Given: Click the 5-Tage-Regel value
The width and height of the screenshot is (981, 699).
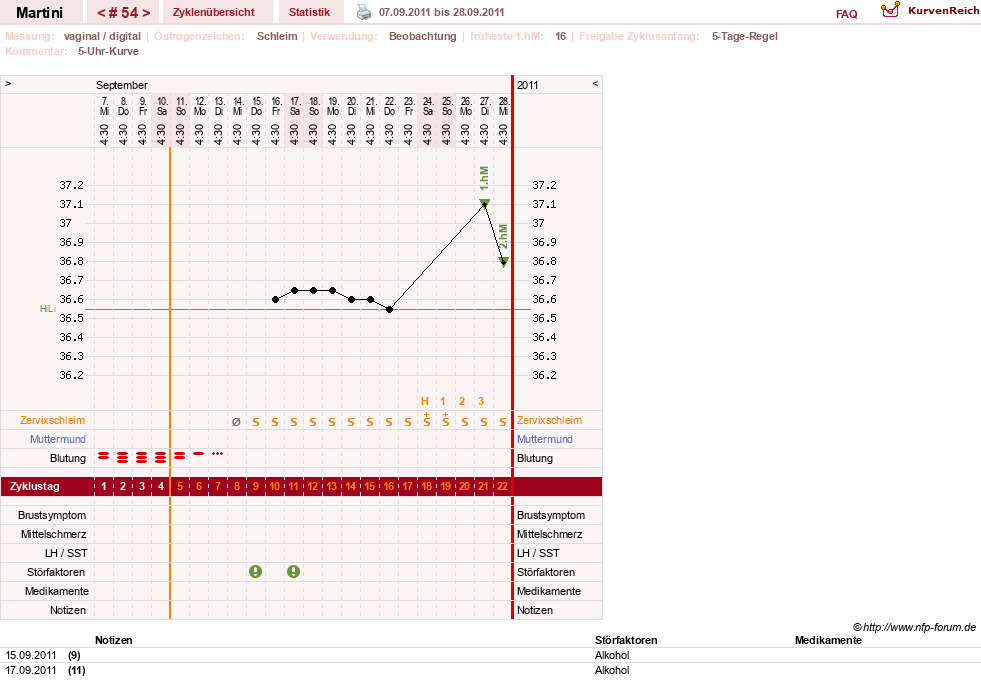Looking at the screenshot, I should pos(745,36).
